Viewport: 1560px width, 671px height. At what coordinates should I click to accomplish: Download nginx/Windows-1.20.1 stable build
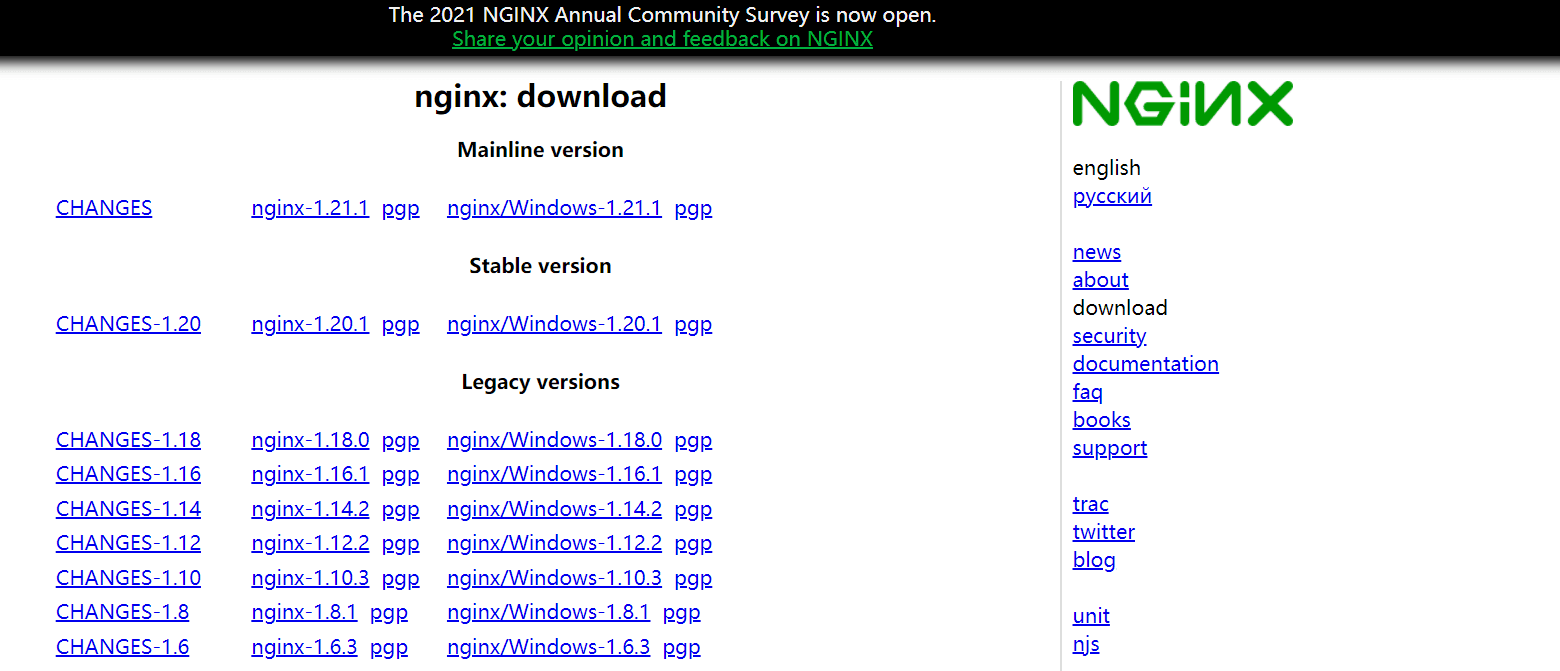(554, 324)
